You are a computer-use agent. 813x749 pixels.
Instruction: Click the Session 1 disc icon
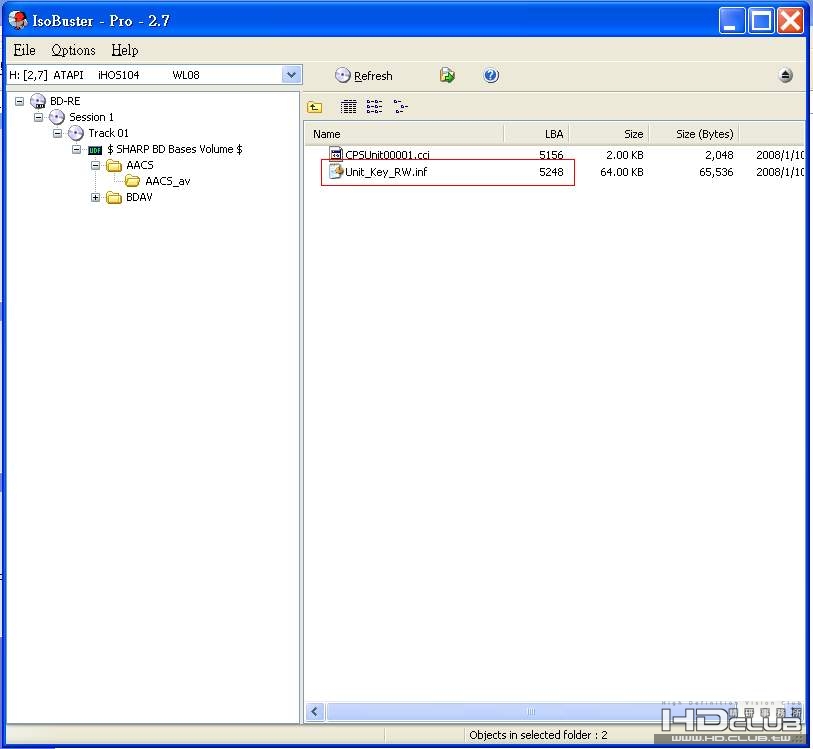point(57,117)
